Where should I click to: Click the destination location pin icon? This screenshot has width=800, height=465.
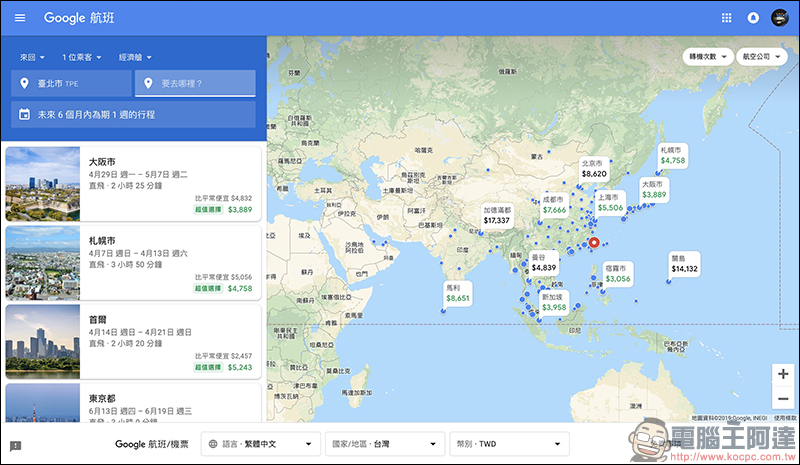click(x=148, y=83)
